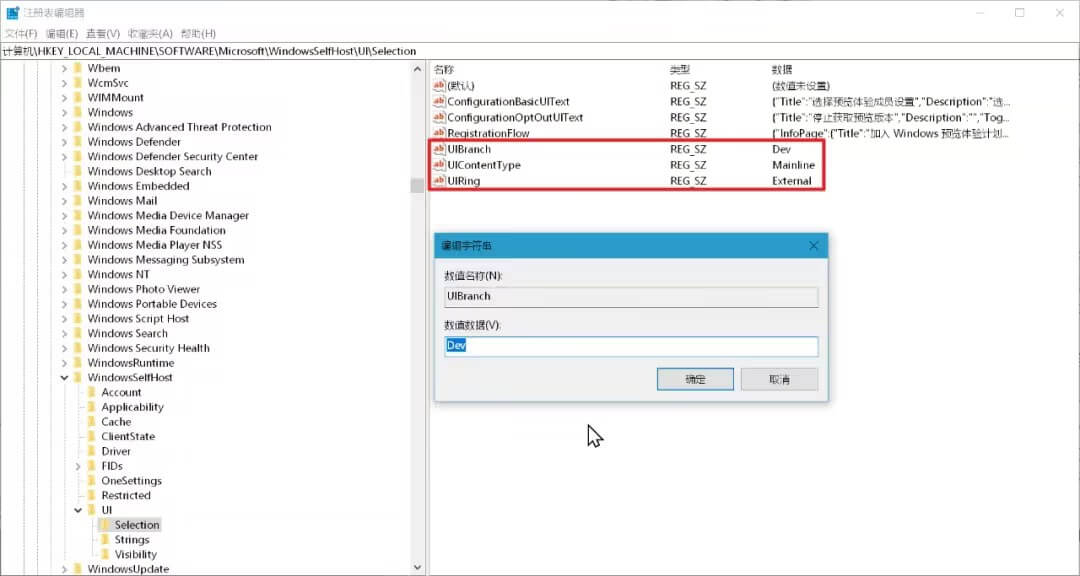Screen dimensions: 1080x576
Task: Click the Registry Editor title bar icon
Action: click(11, 12)
